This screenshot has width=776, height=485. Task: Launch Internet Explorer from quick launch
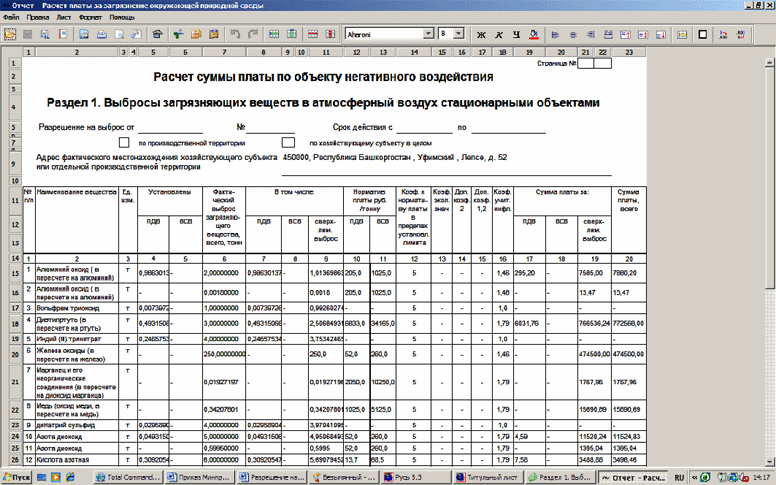tap(71, 478)
